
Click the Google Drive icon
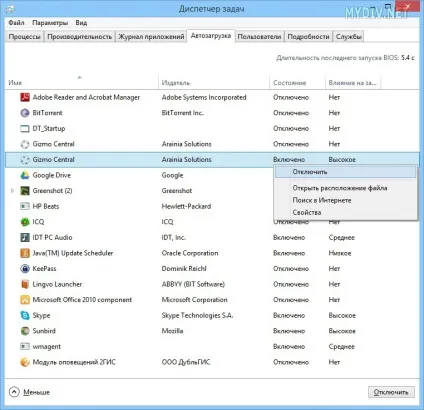(25, 175)
